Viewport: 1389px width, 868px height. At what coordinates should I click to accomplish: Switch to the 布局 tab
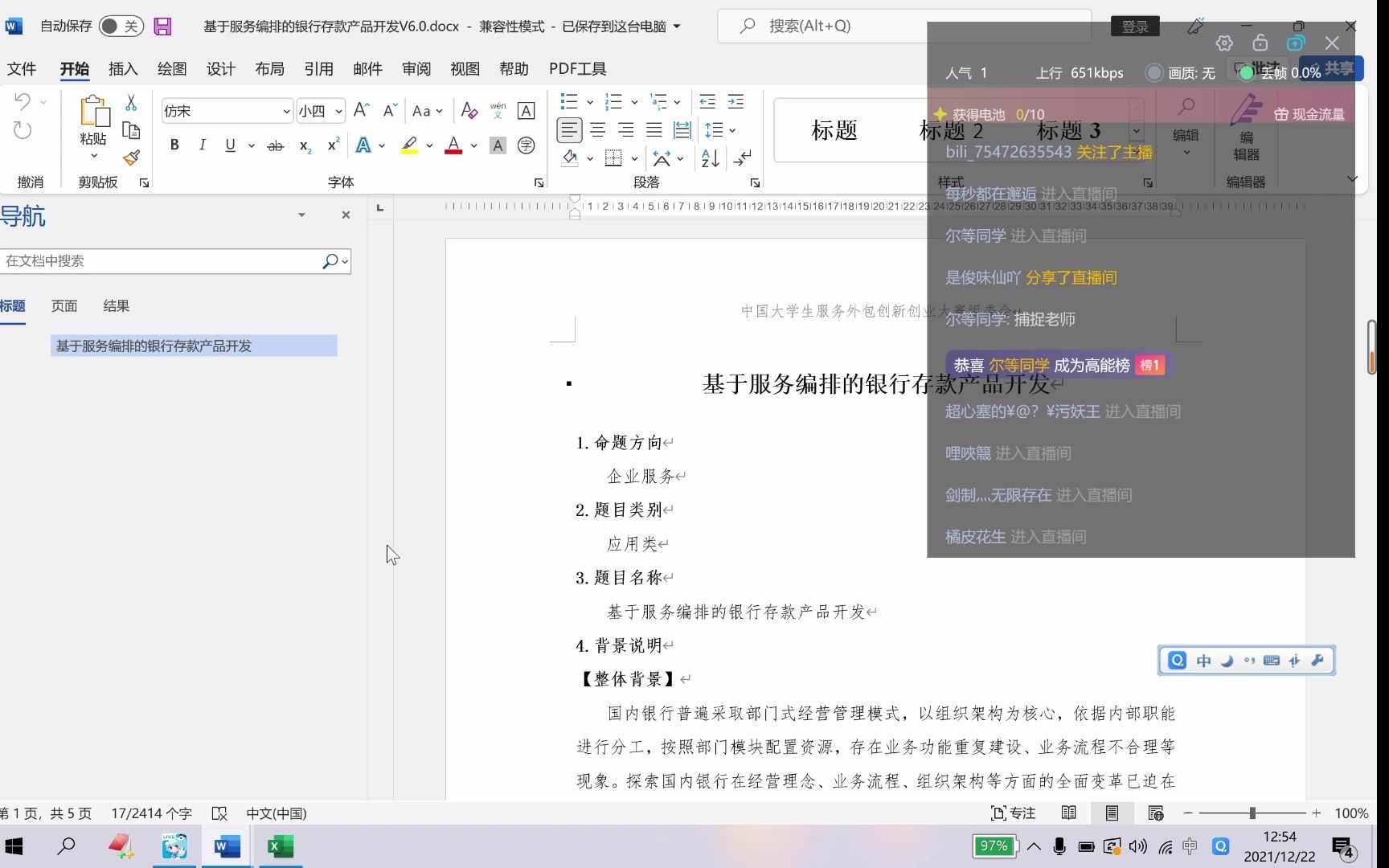pyautogui.click(x=269, y=69)
